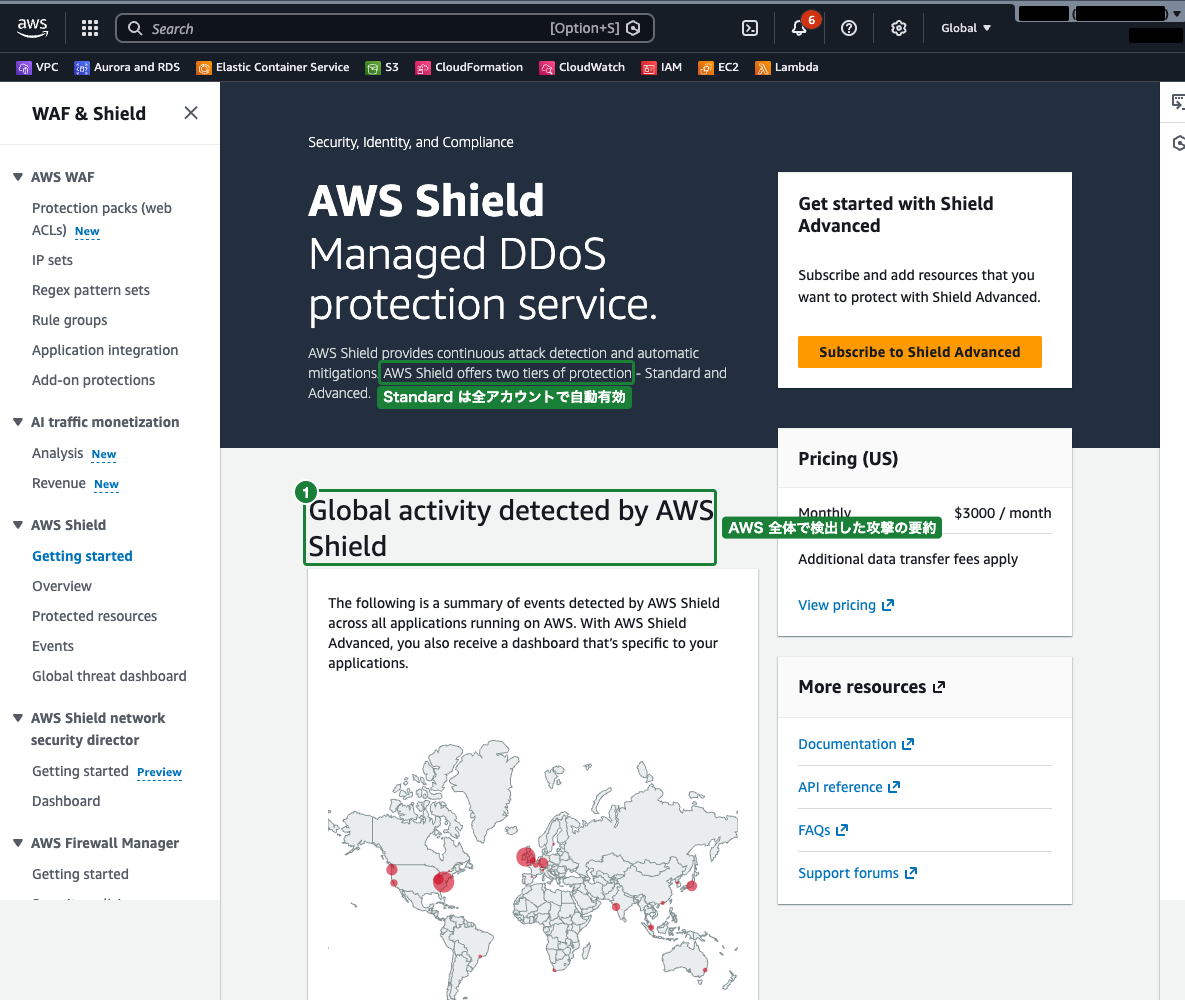Click the world attack map
This screenshot has height=1000, width=1185.
(533, 869)
